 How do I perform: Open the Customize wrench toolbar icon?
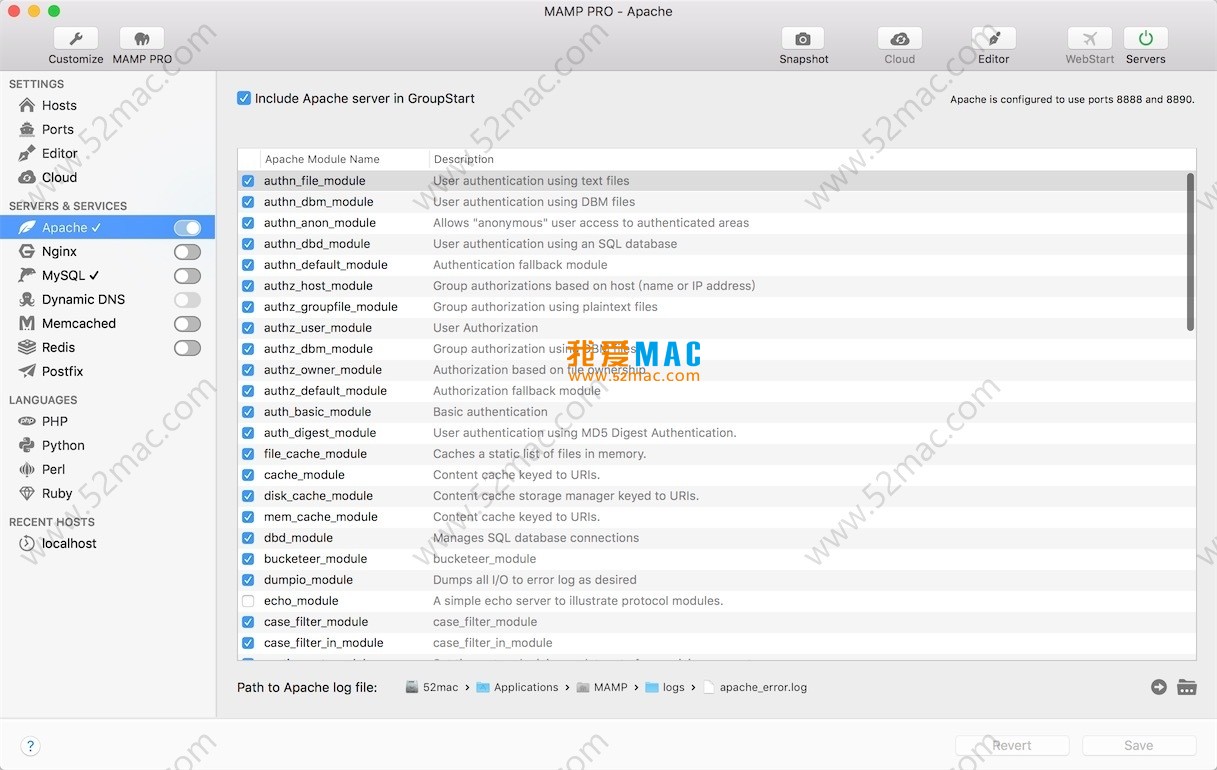click(x=76, y=39)
